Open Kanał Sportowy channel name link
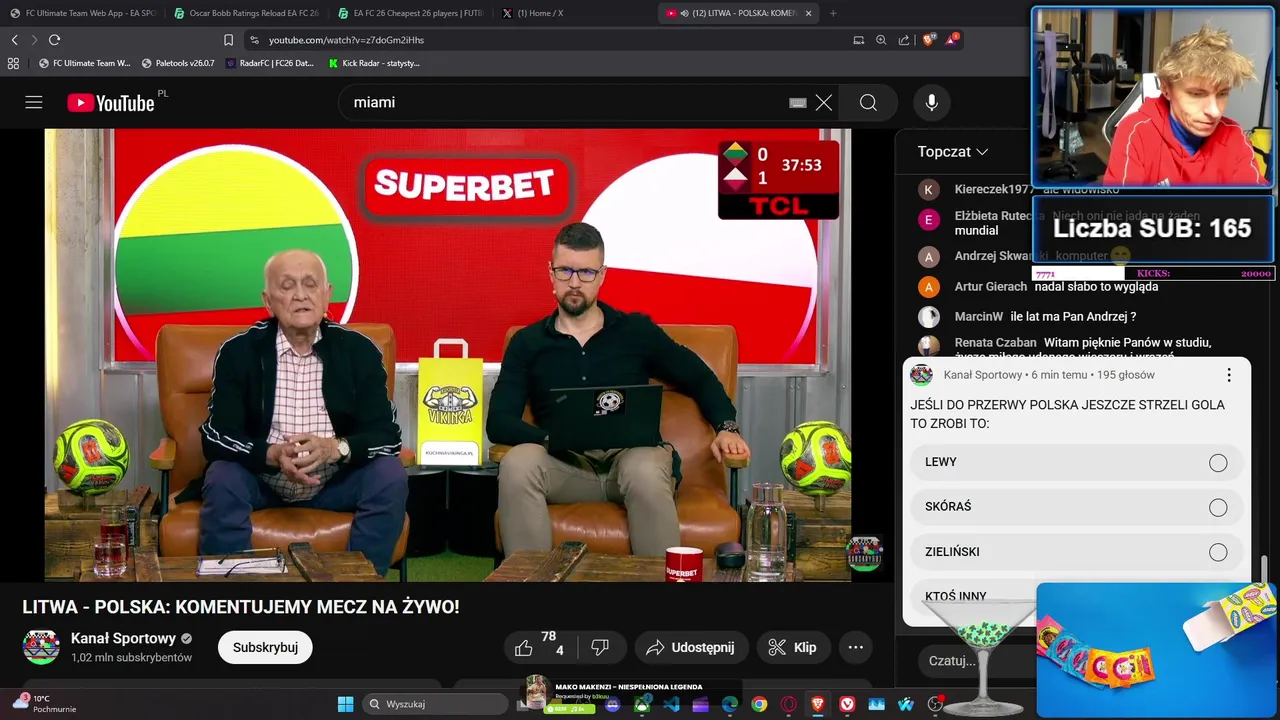Viewport: 1280px width, 720px height. click(x=123, y=638)
